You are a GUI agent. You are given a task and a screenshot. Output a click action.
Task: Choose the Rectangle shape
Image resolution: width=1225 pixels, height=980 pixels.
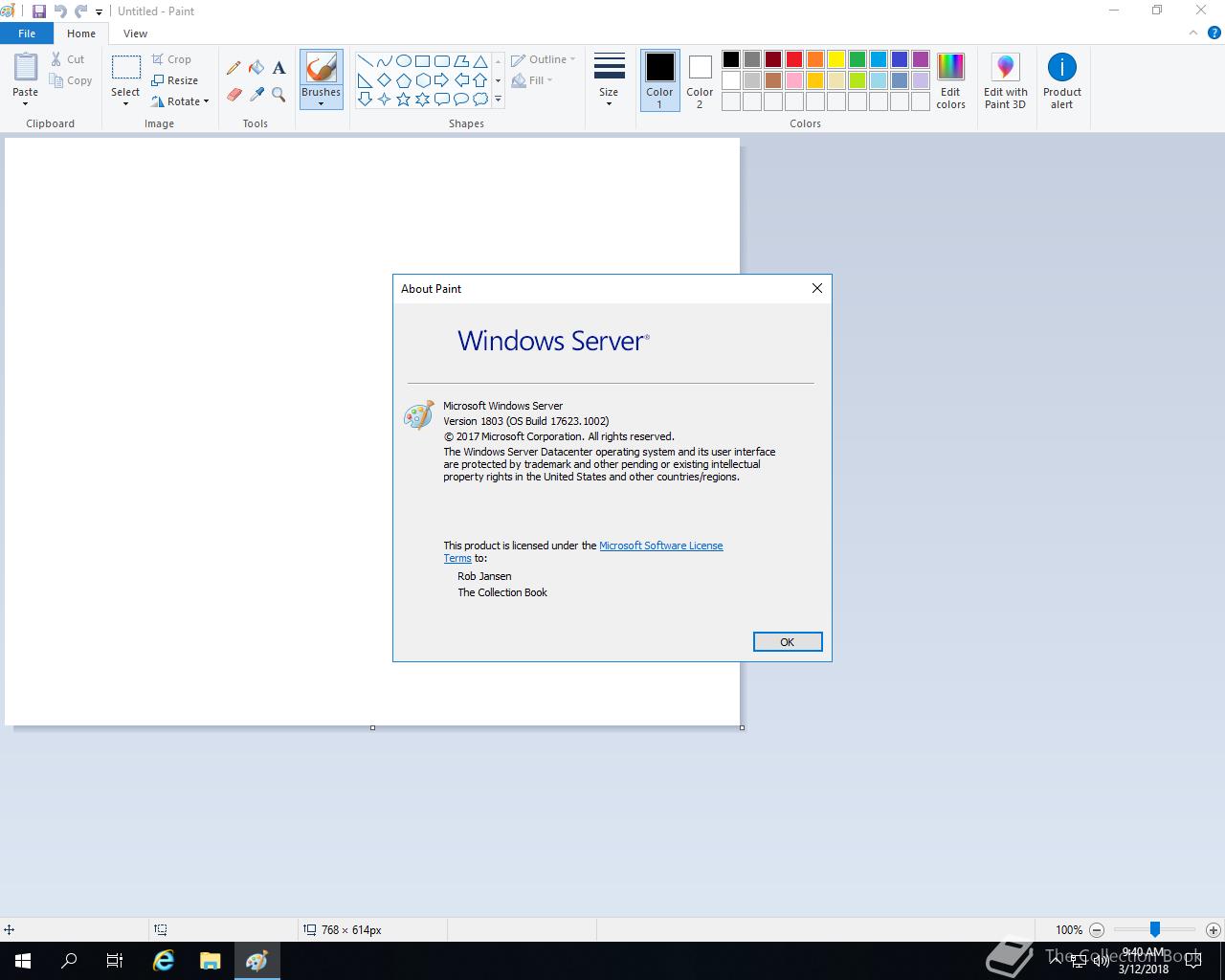[422, 60]
